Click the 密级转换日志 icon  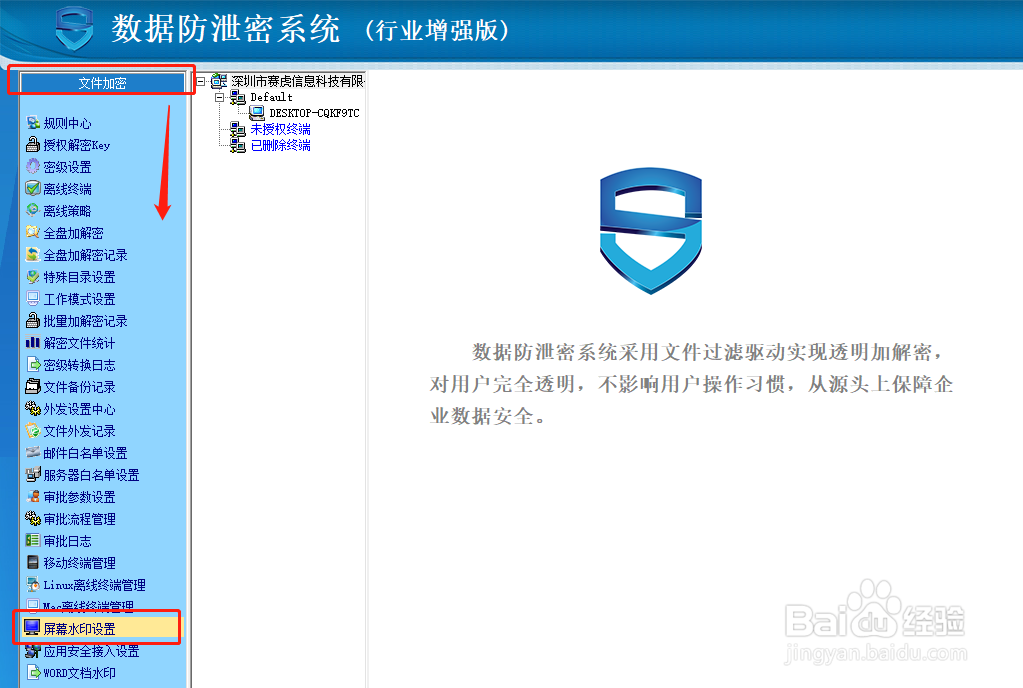[x=33, y=365]
